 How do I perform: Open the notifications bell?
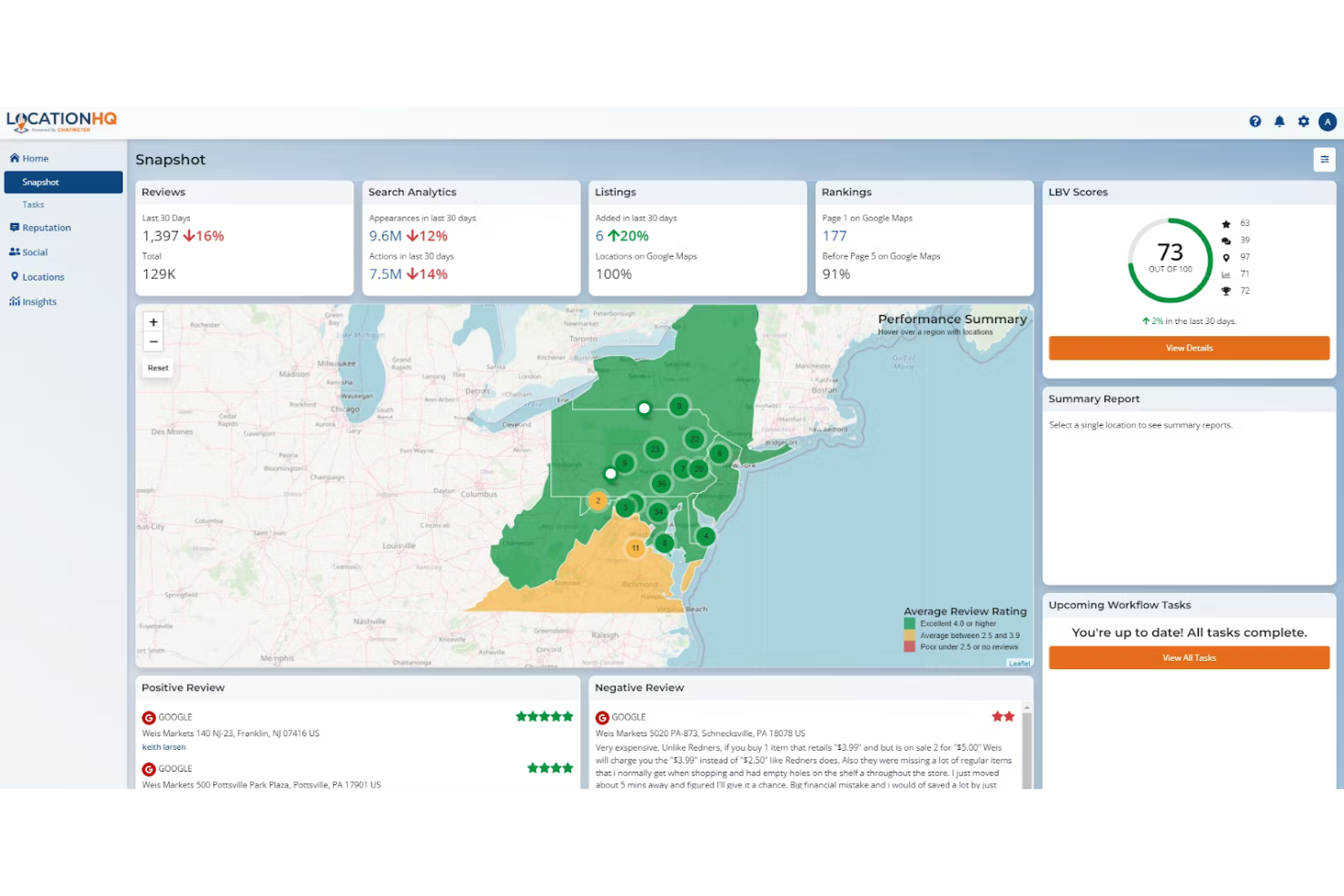point(1280,122)
